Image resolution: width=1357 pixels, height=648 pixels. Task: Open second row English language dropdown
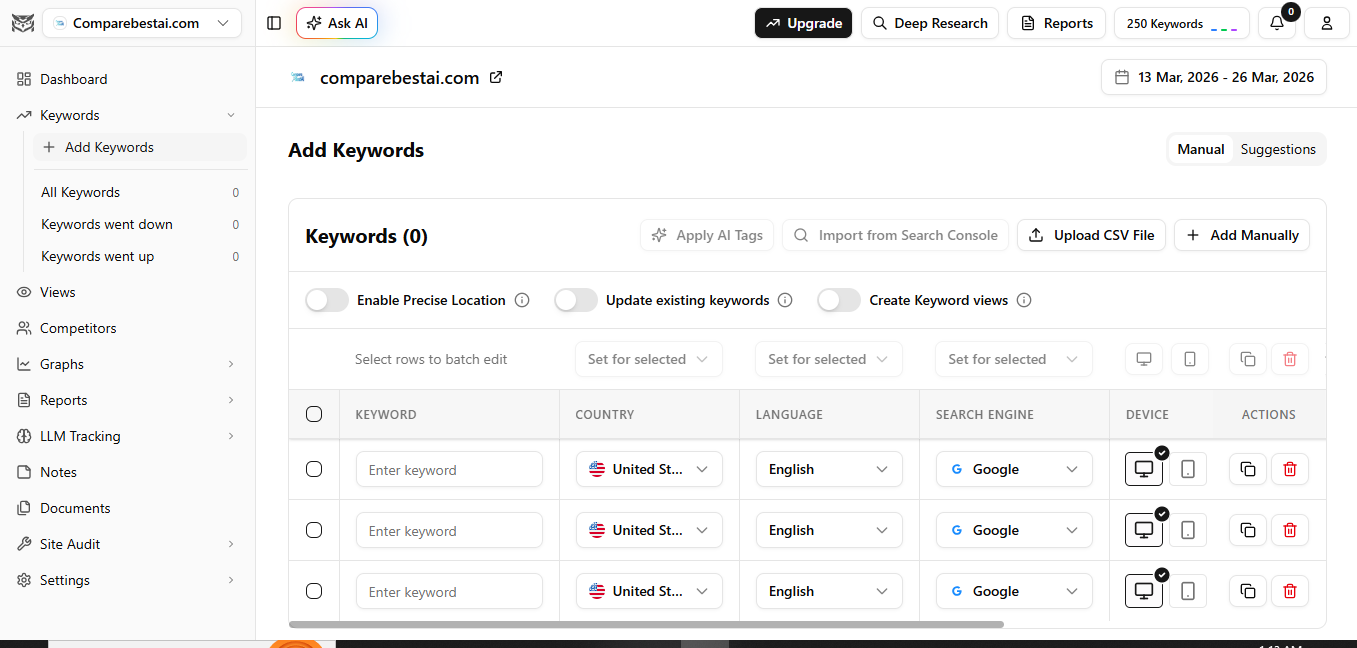829,530
